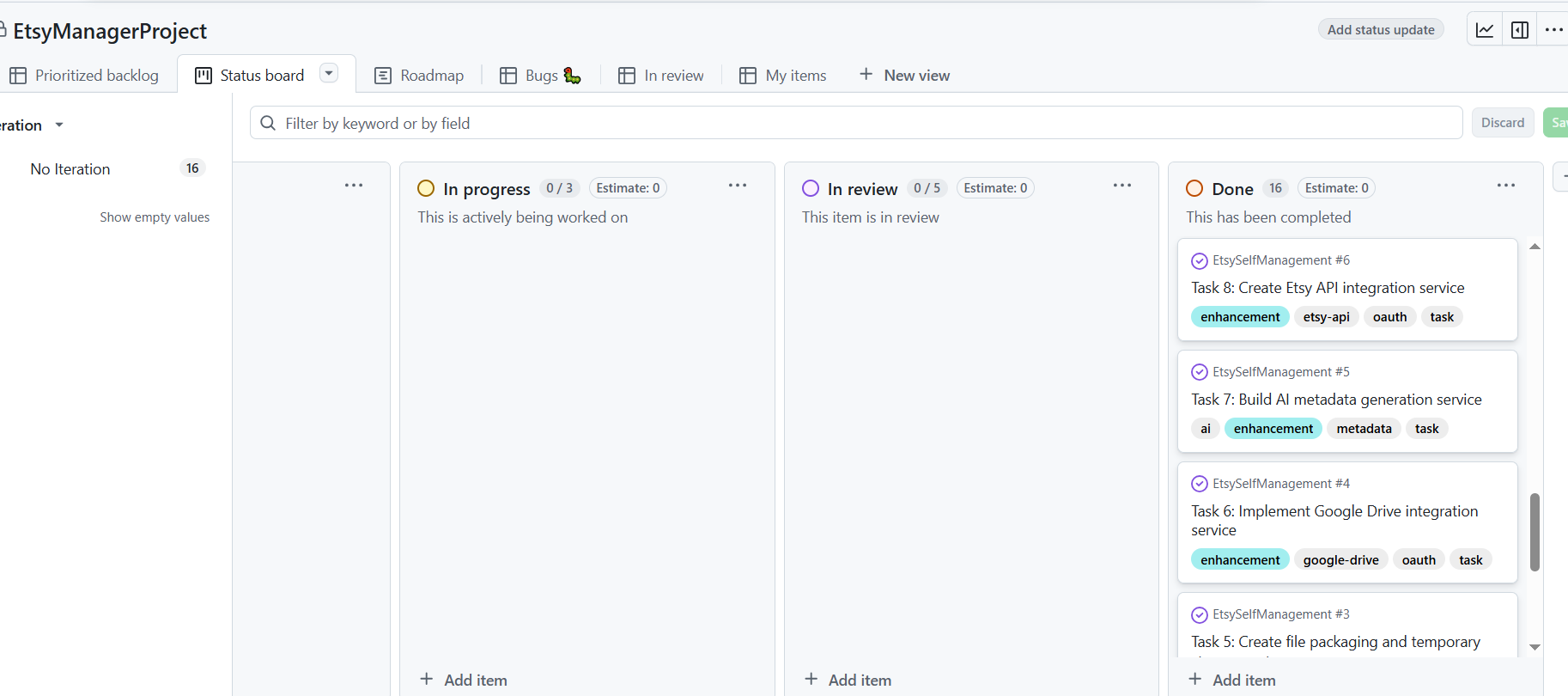Open the project three-dot menu at top right
The image size is (1568, 696).
coord(1553,30)
